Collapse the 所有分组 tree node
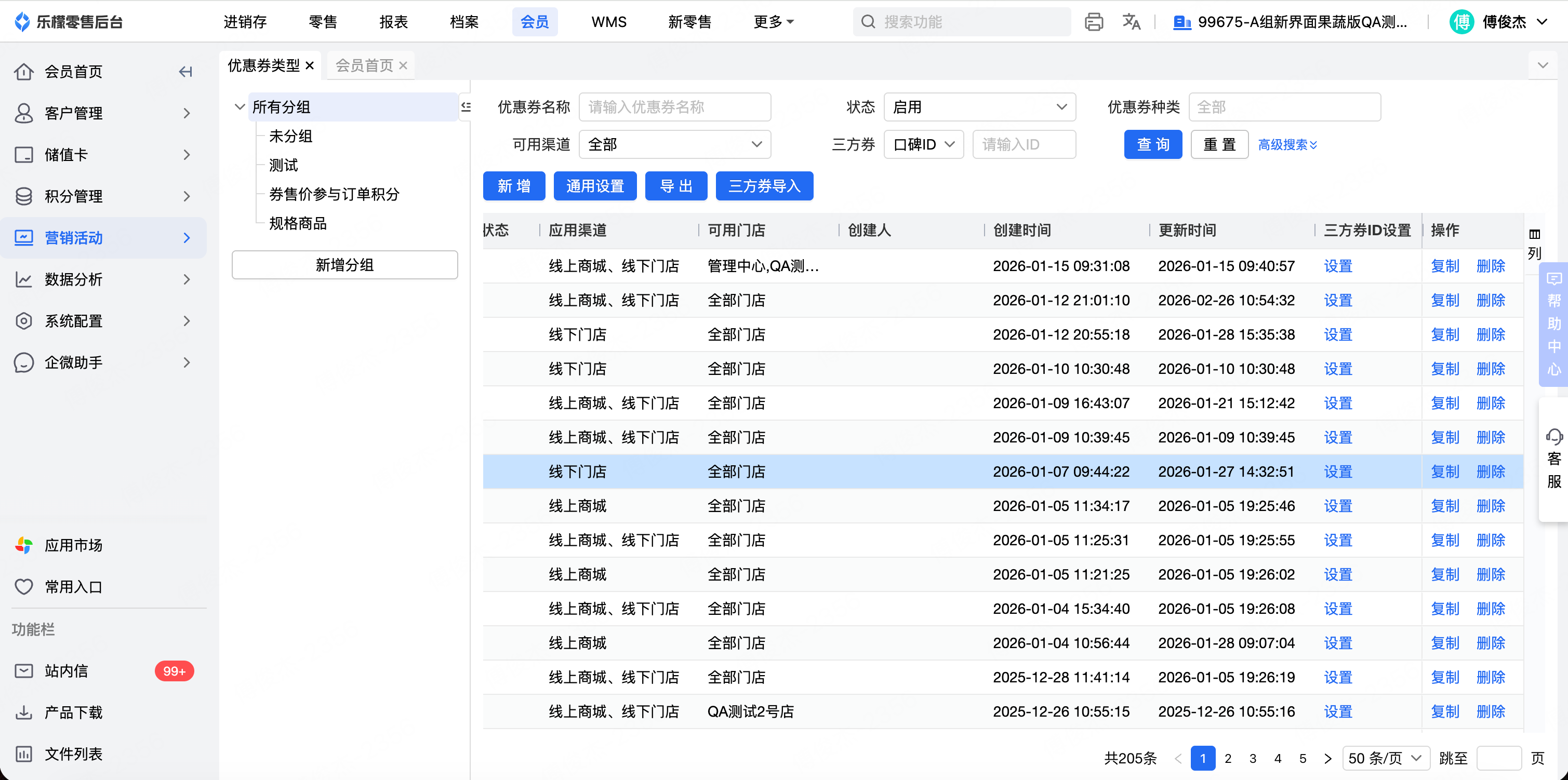The height and width of the screenshot is (780, 1568). pyautogui.click(x=239, y=107)
